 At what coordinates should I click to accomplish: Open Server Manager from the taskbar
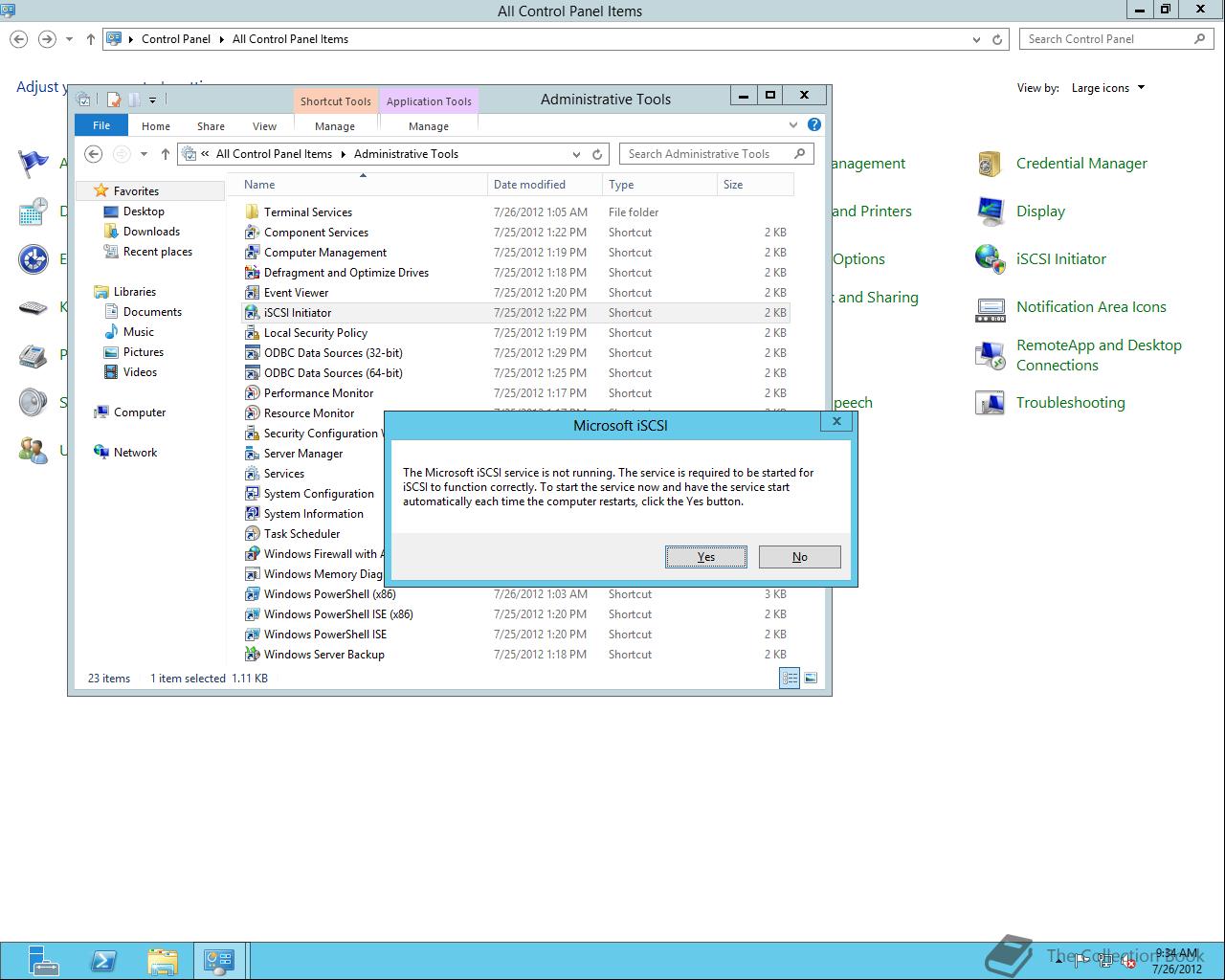point(43,961)
